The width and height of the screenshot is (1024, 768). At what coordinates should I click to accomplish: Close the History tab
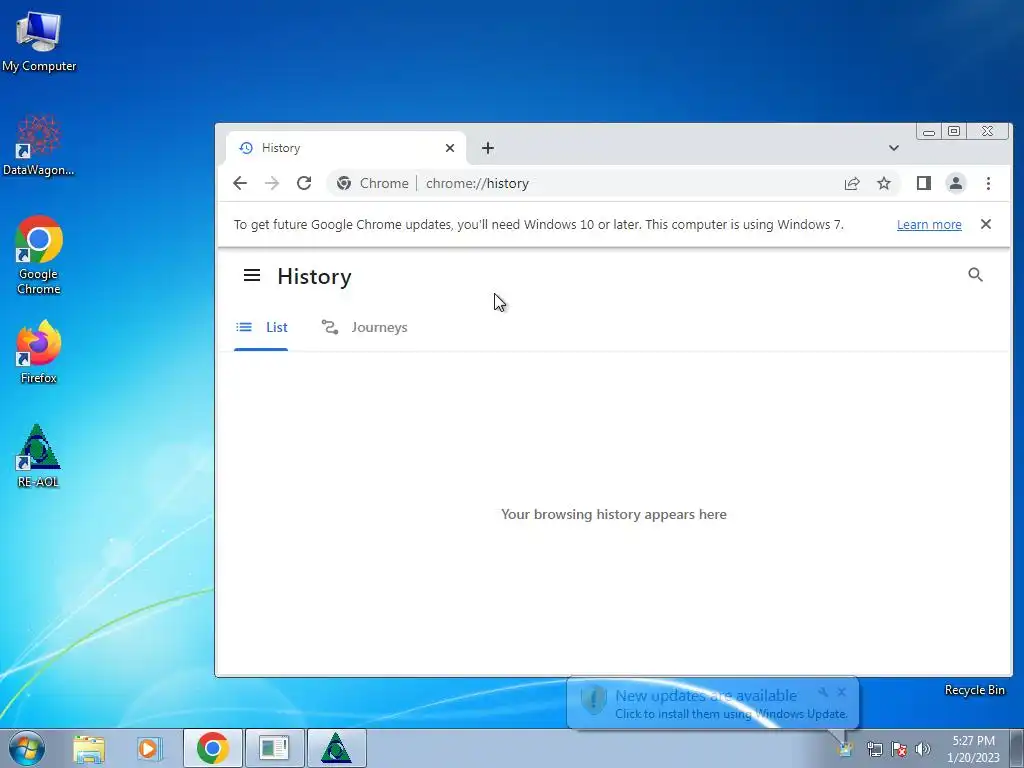(x=450, y=148)
